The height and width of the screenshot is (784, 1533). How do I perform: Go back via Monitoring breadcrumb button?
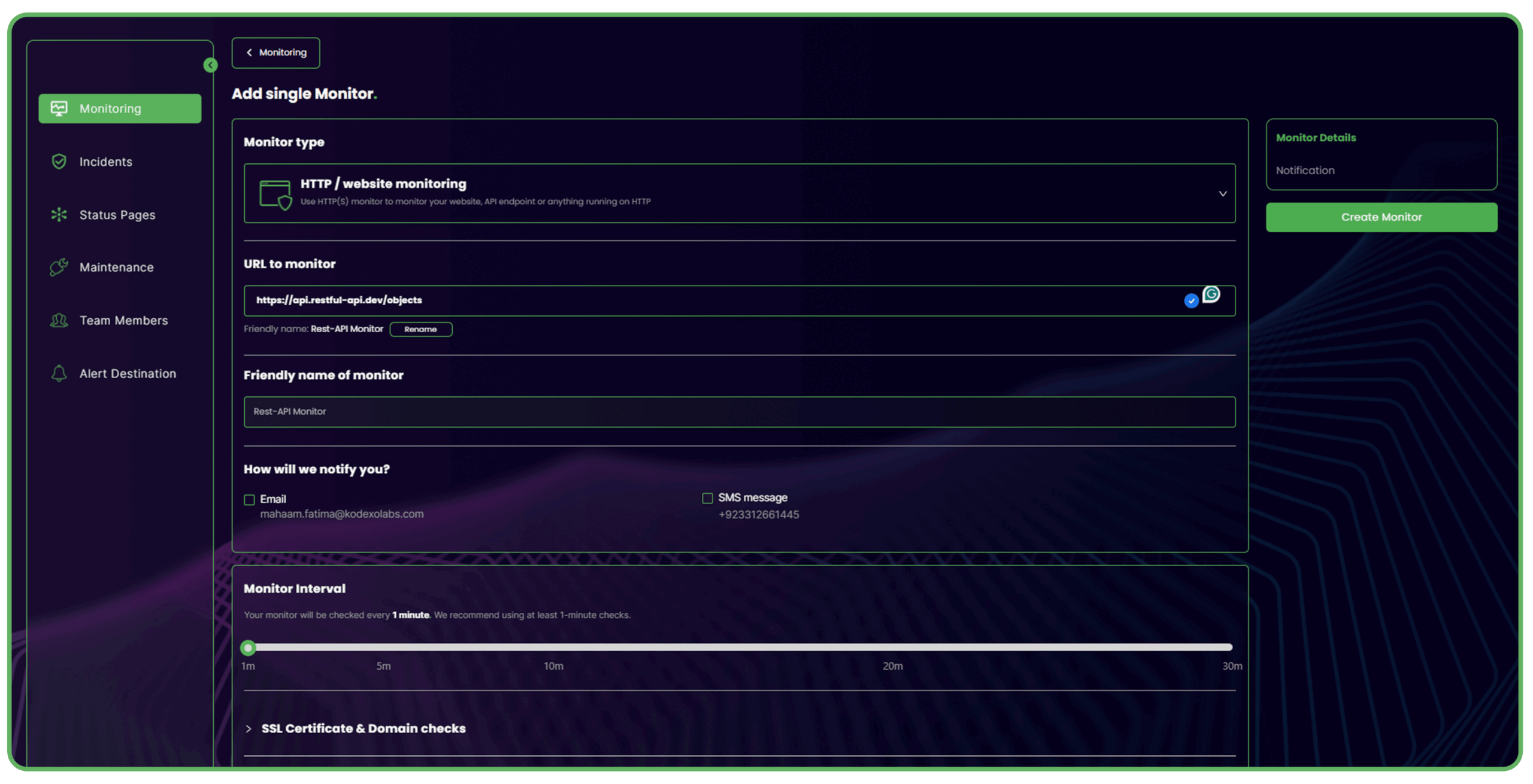pos(276,53)
